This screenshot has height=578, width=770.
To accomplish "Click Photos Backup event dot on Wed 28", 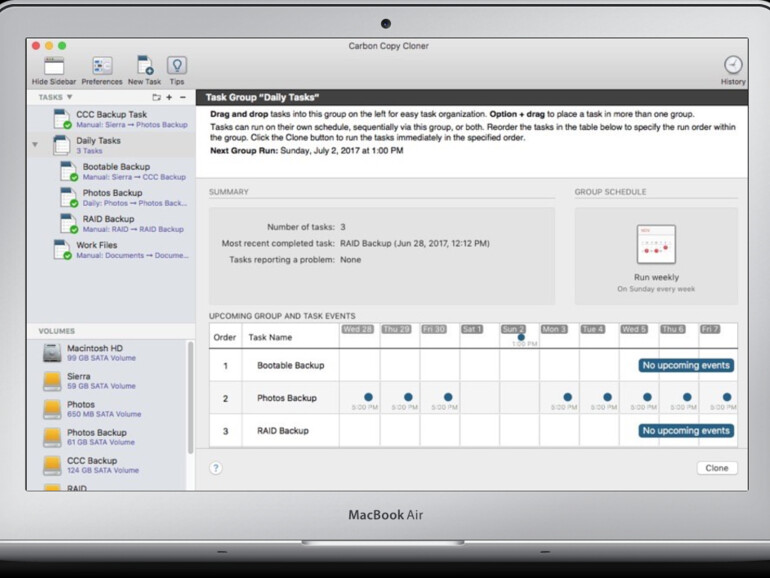I will tap(368, 397).
